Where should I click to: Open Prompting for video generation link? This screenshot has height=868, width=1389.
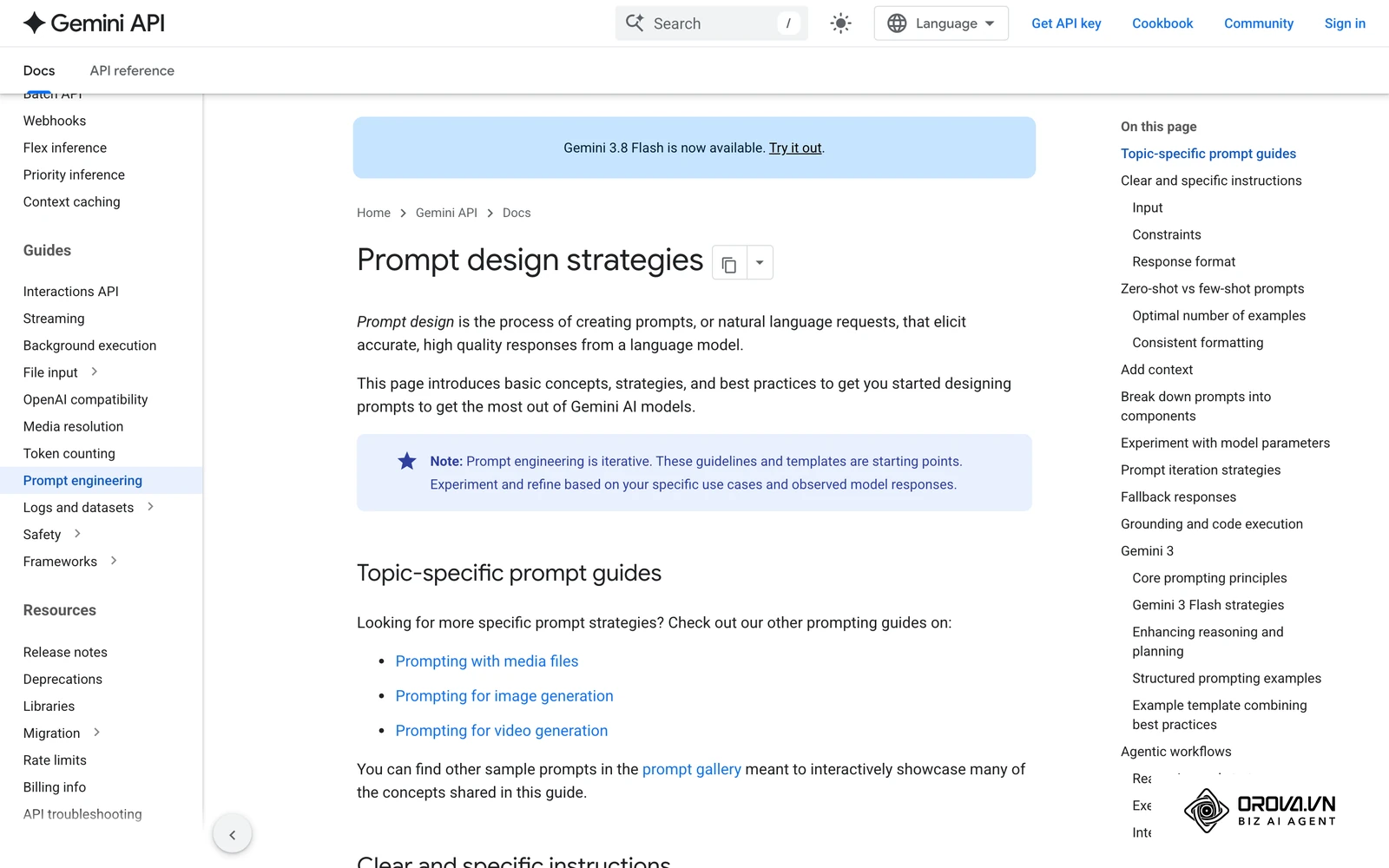tap(502, 731)
